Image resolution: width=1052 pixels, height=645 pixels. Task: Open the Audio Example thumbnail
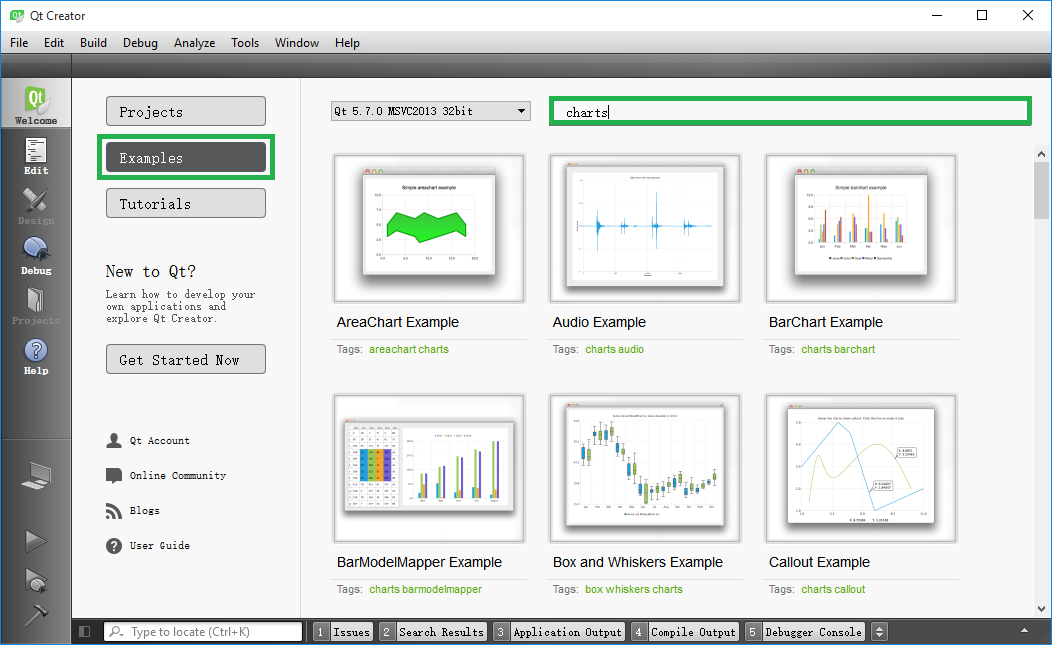click(645, 228)
